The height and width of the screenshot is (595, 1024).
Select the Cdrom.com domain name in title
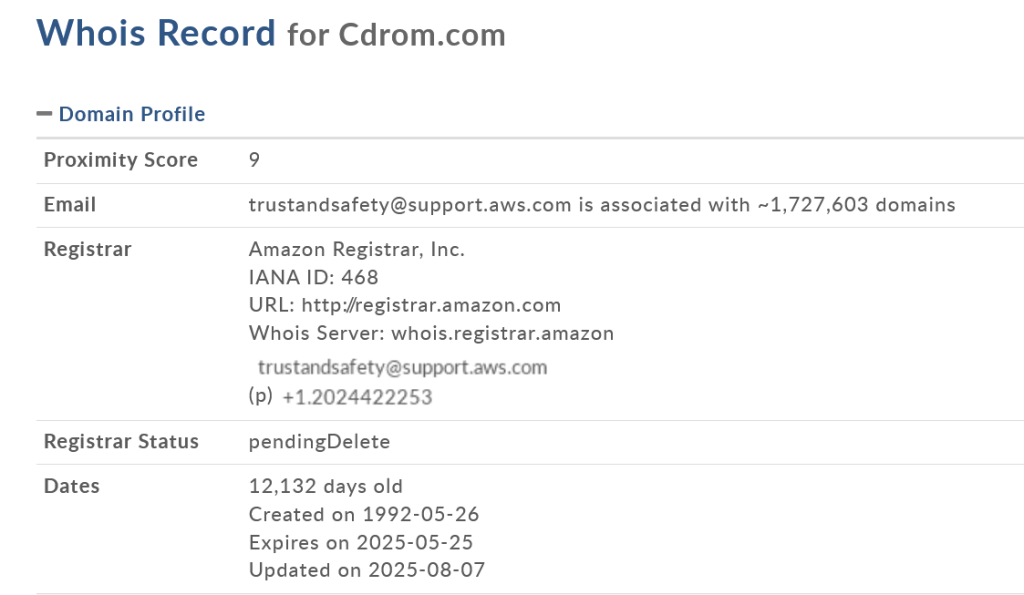tap(422, 35)
